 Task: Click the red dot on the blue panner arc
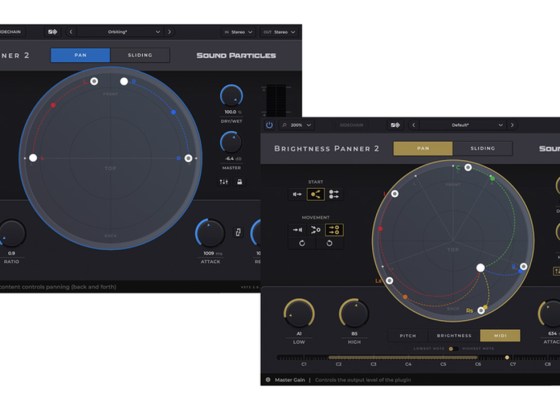[53, 105]
